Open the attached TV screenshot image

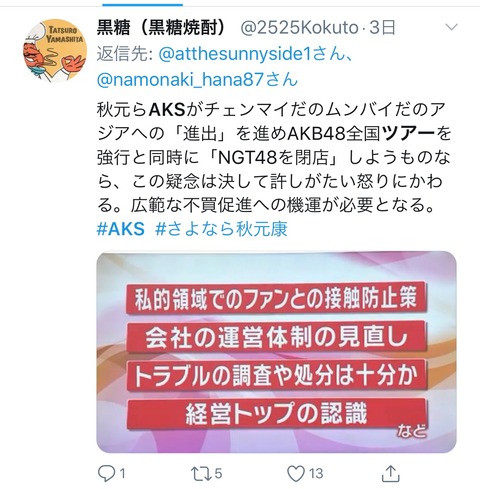click(x=276, y=352)
